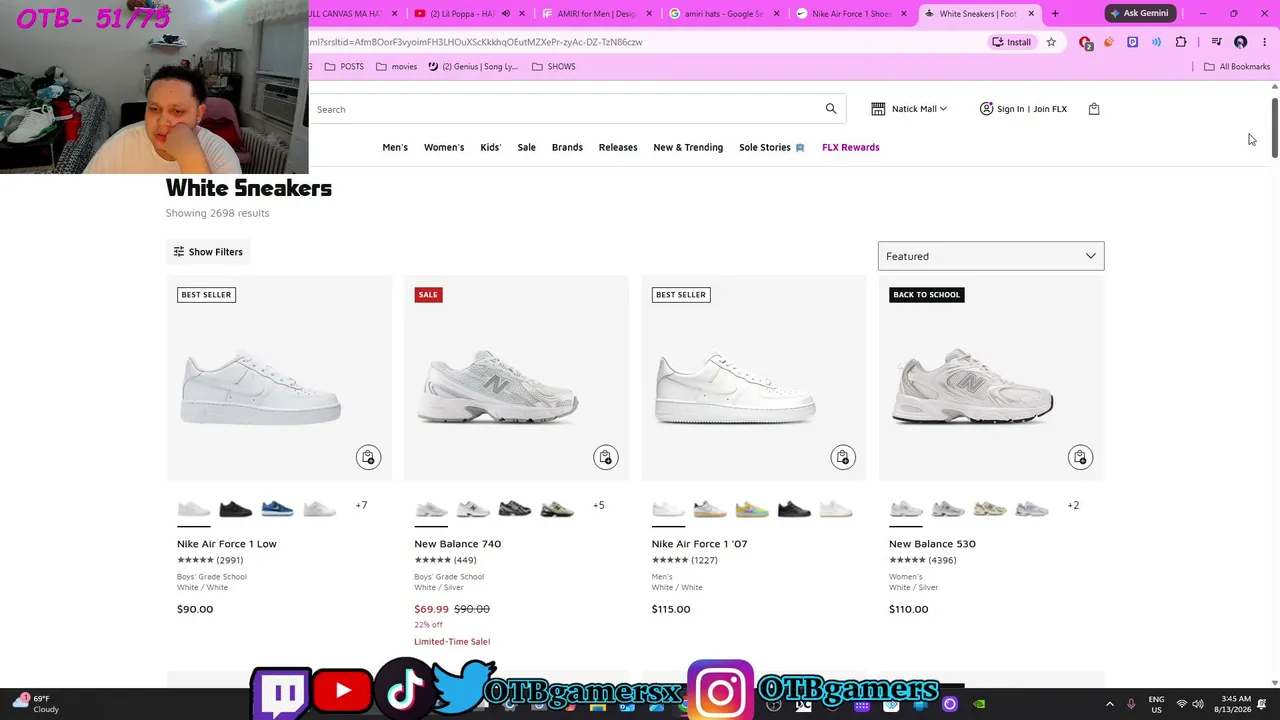This screenshot has width=1280, height=720.
Task: Show hidden system tray icons
Action: pyautogui.click(x=1109, y=704)
